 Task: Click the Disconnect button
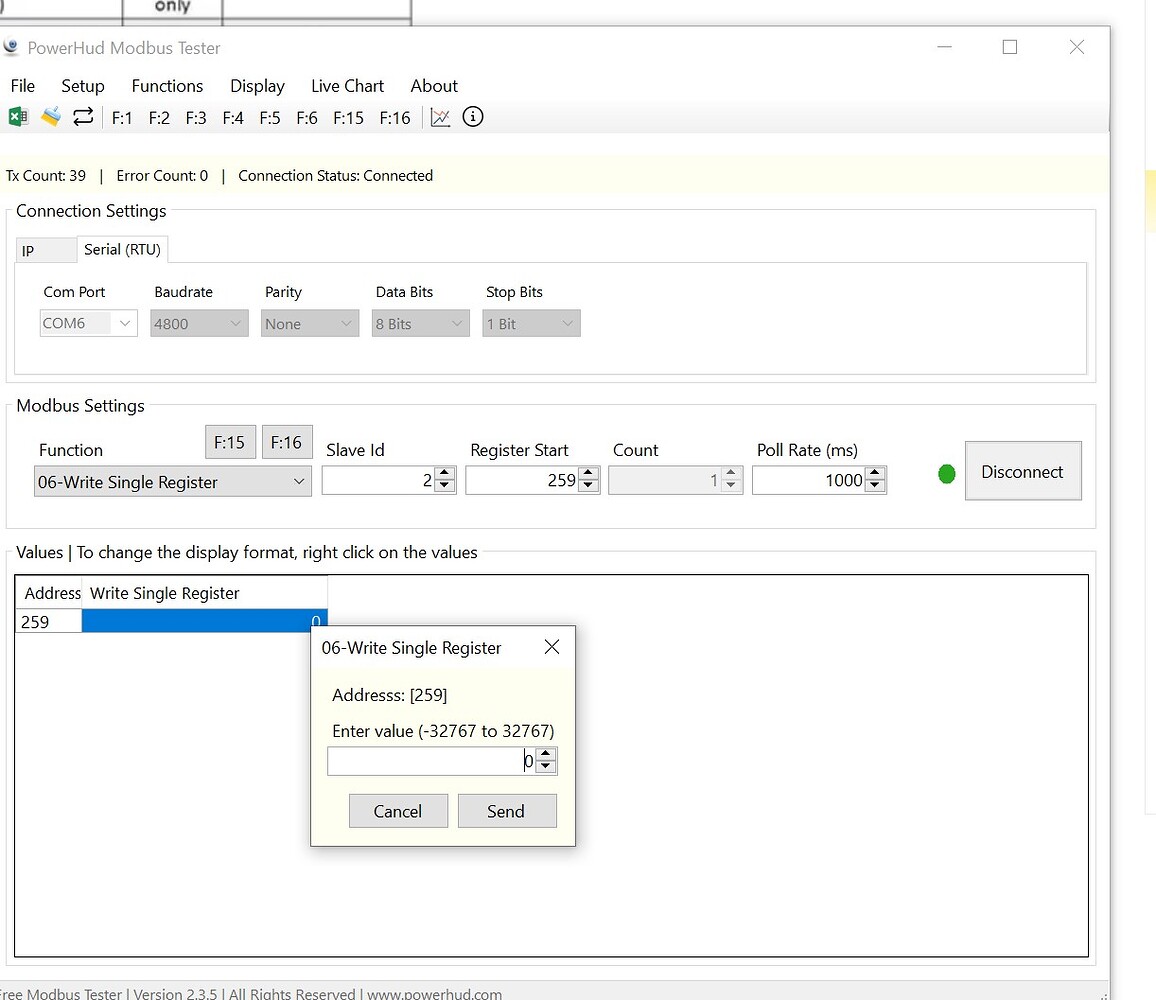click(x=1022, y=471)
